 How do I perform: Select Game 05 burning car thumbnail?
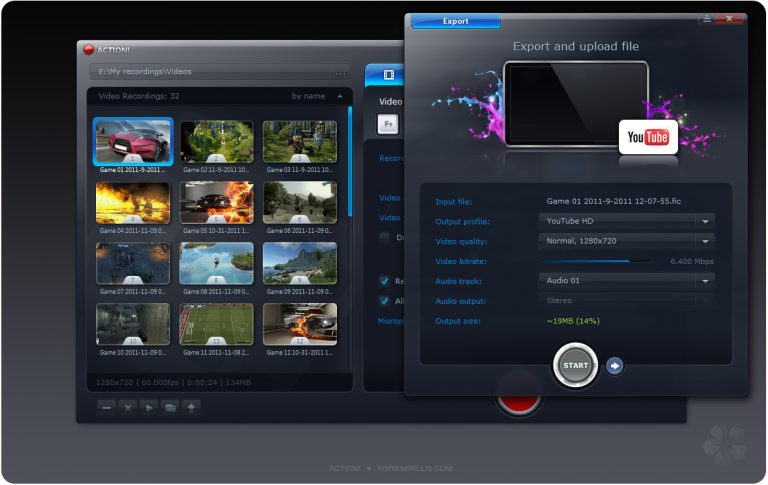(x=216, y=203)
